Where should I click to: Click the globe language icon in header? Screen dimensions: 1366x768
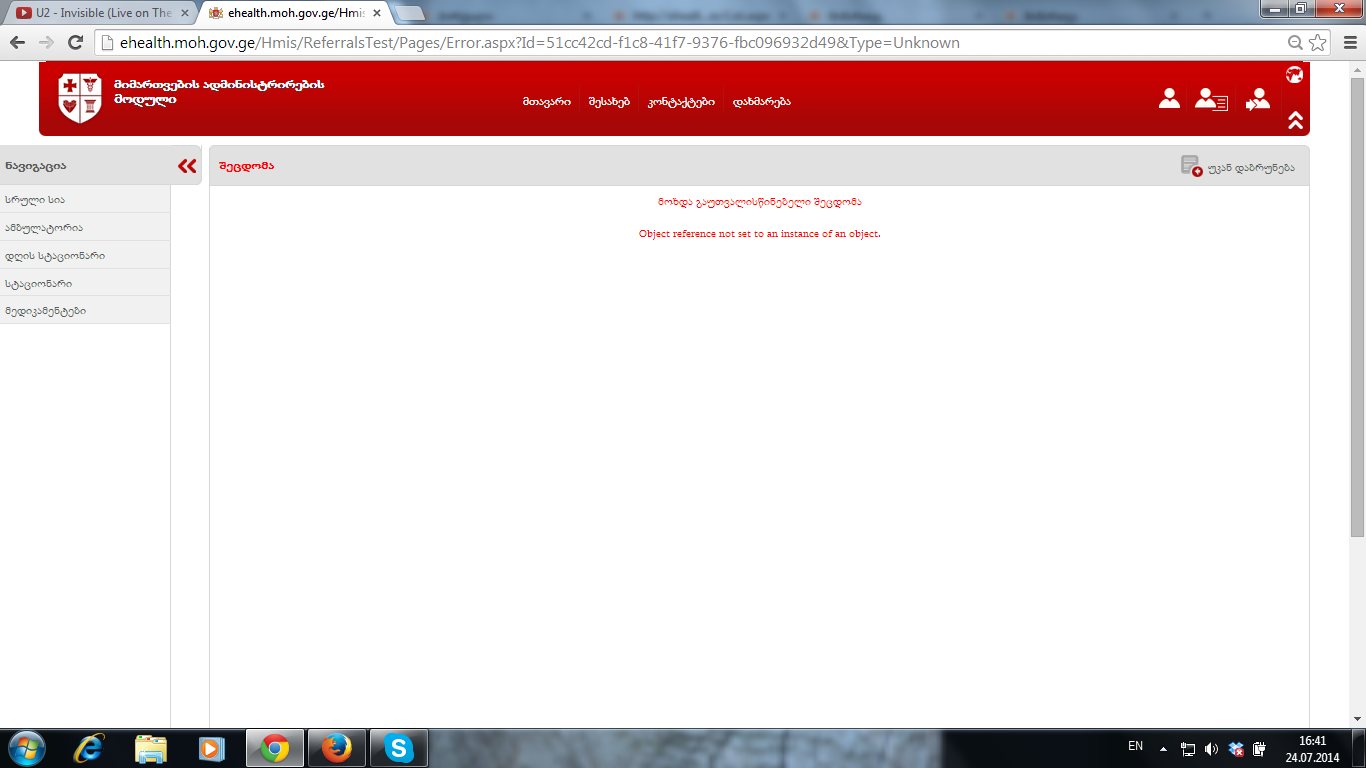tap(1294, 74)
